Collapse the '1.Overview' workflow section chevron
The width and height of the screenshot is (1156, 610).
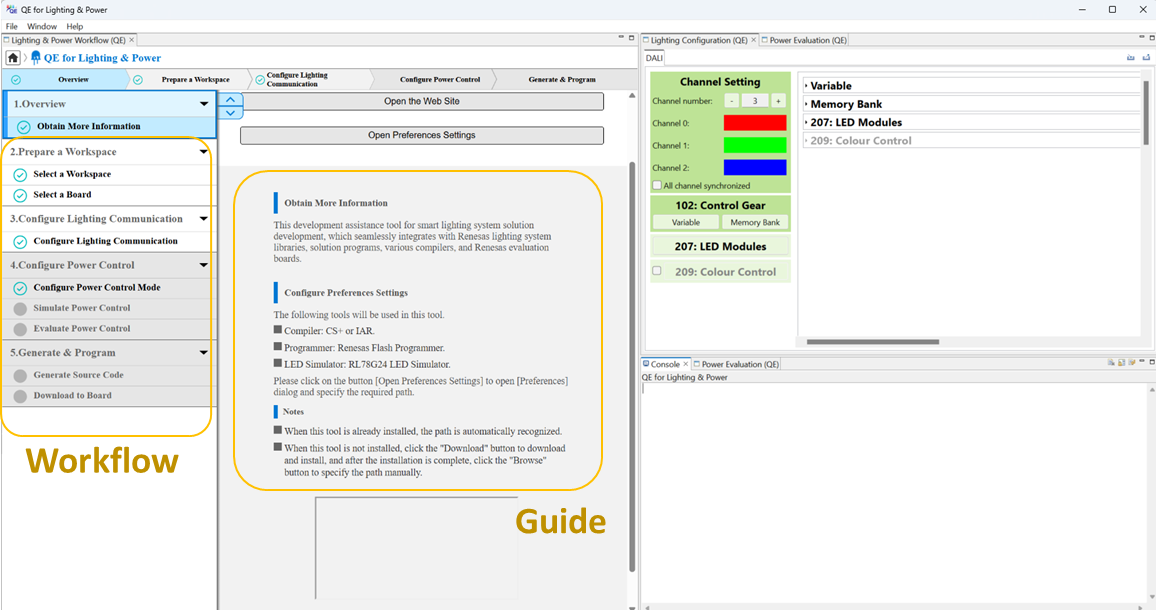point(204,103)
